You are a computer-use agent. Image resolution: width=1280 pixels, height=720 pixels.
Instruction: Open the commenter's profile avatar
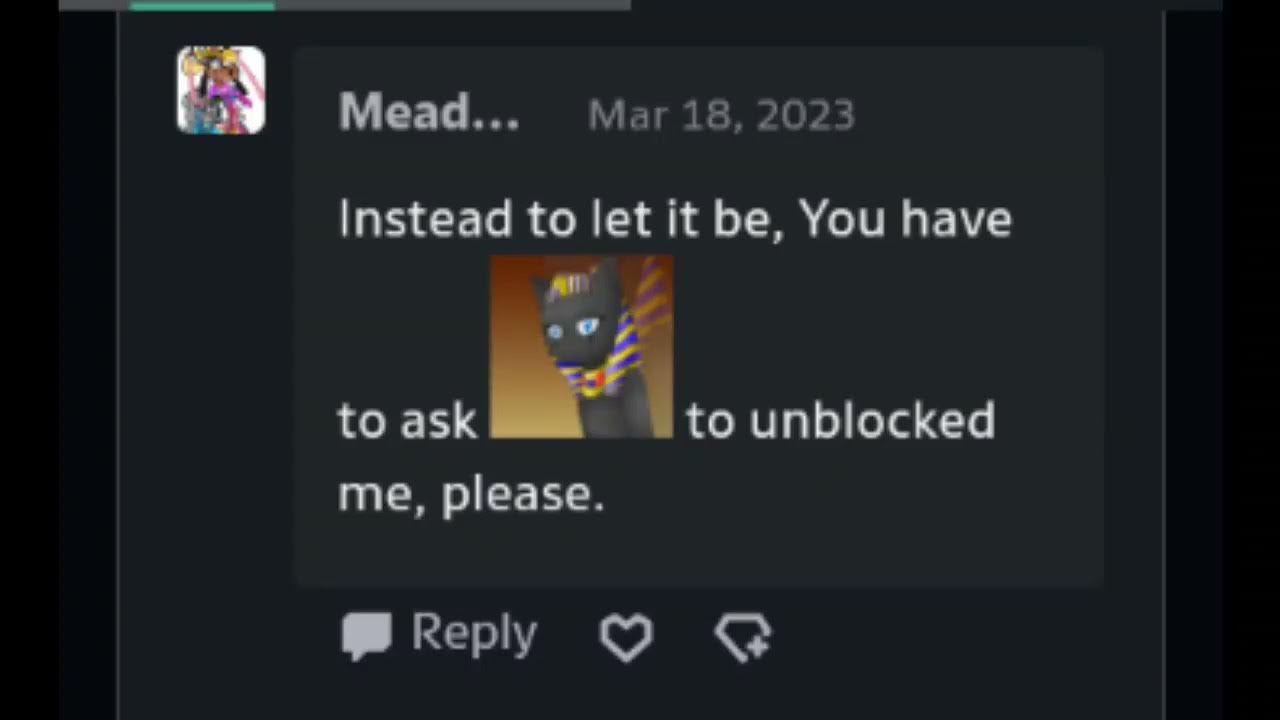(x=221, y=90)
